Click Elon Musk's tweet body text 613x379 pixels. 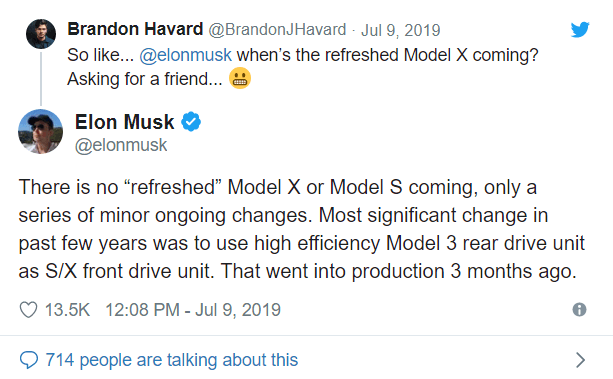tap(301, 229)
